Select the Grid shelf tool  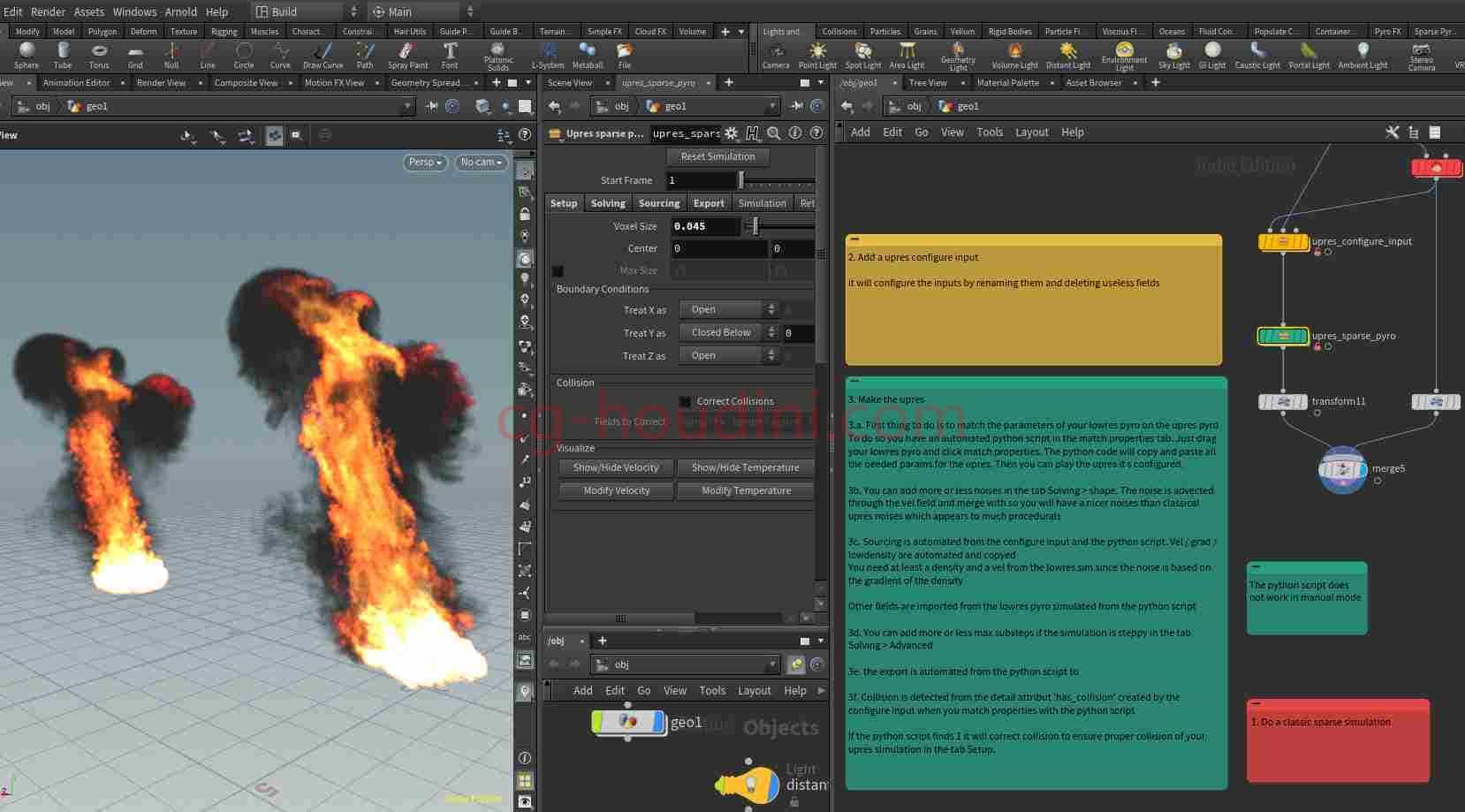[x=135, y=56]
